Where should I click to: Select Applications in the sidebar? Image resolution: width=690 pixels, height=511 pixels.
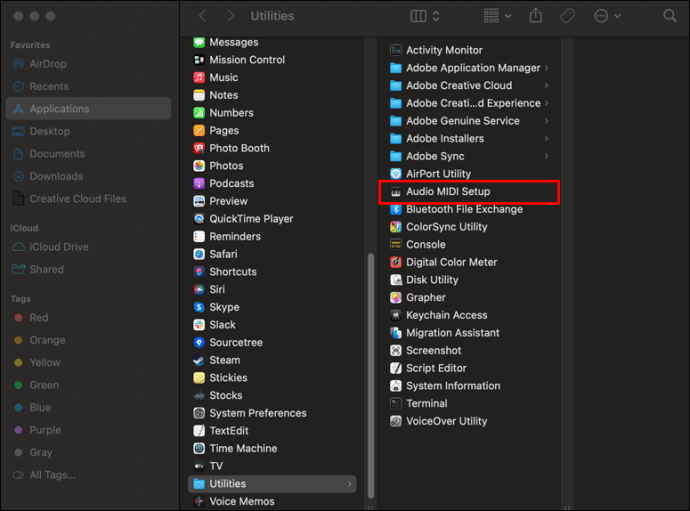click(x=88, y=109)
